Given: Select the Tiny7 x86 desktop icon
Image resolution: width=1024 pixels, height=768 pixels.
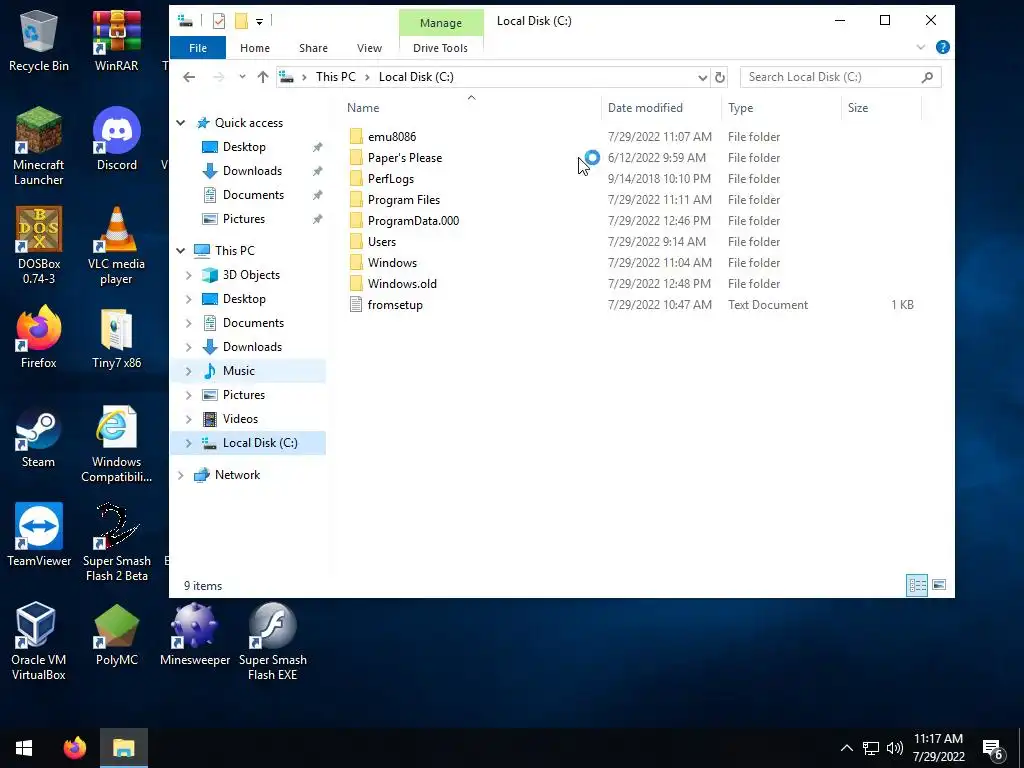Looking at the screenshot, I should coord(116,337).
